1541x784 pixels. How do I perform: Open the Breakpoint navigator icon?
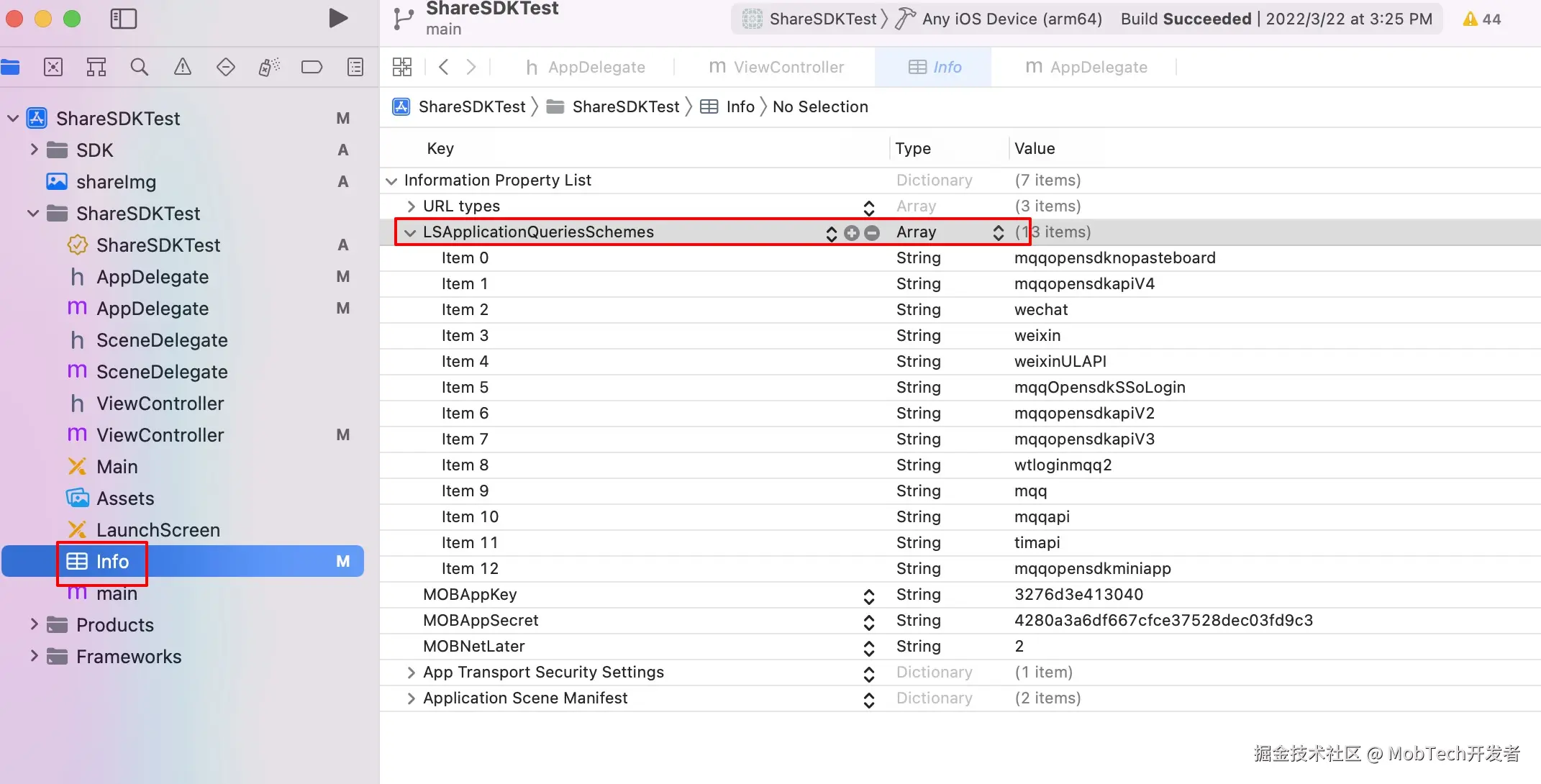point(312,67)
